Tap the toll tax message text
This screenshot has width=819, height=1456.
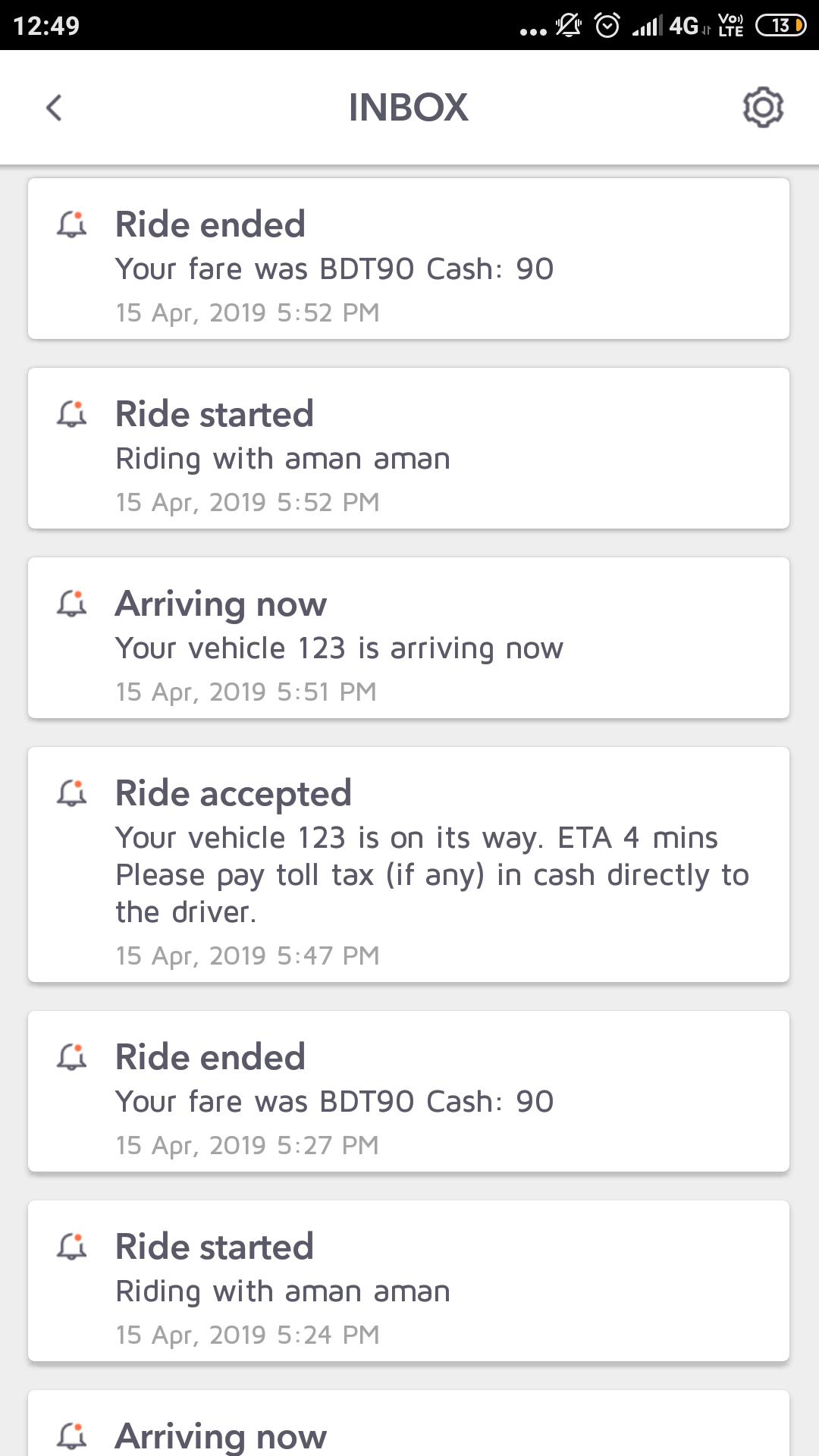(x=431, y=876)
